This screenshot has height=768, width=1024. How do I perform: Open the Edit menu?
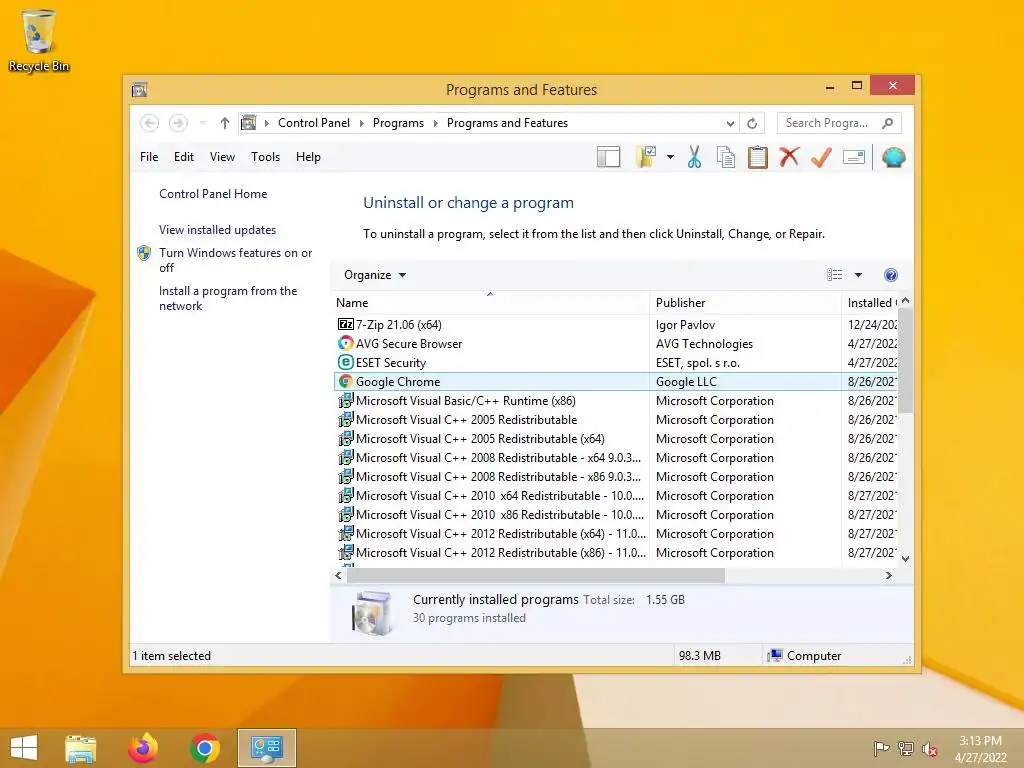point(184,157)
